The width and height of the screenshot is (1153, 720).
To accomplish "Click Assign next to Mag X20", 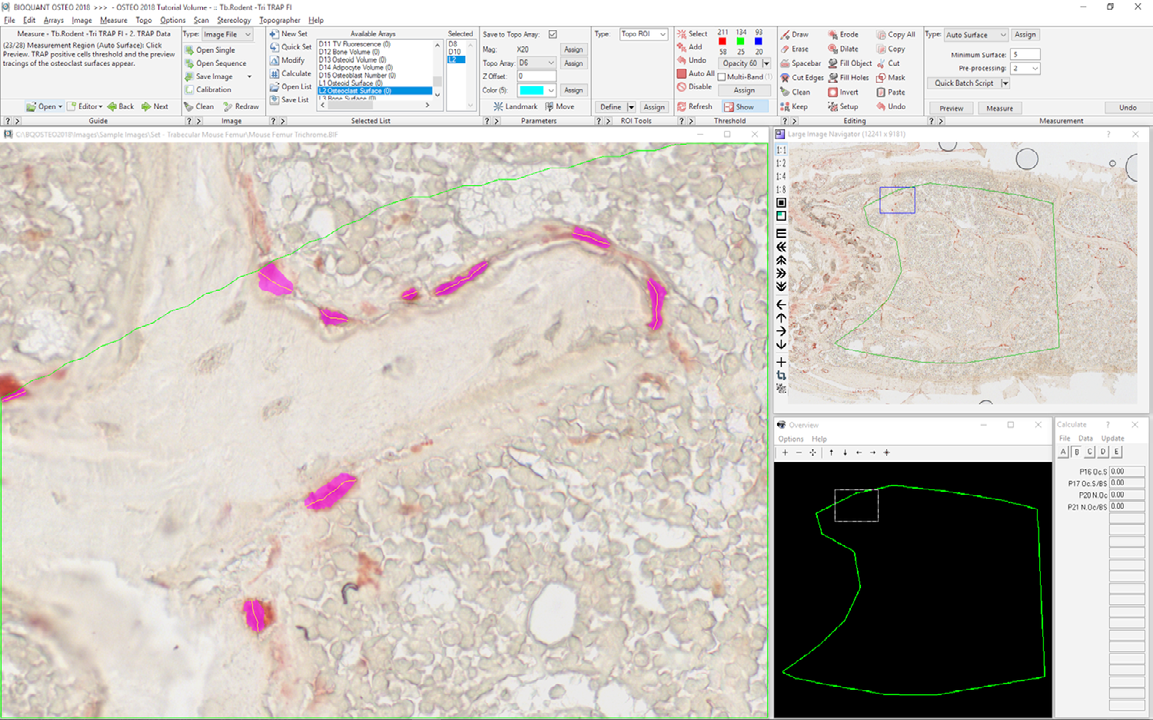I will (x=574, y=49).
